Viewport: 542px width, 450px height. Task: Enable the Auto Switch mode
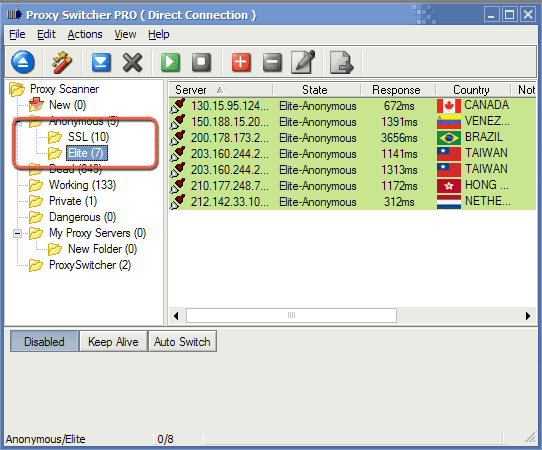182,341
